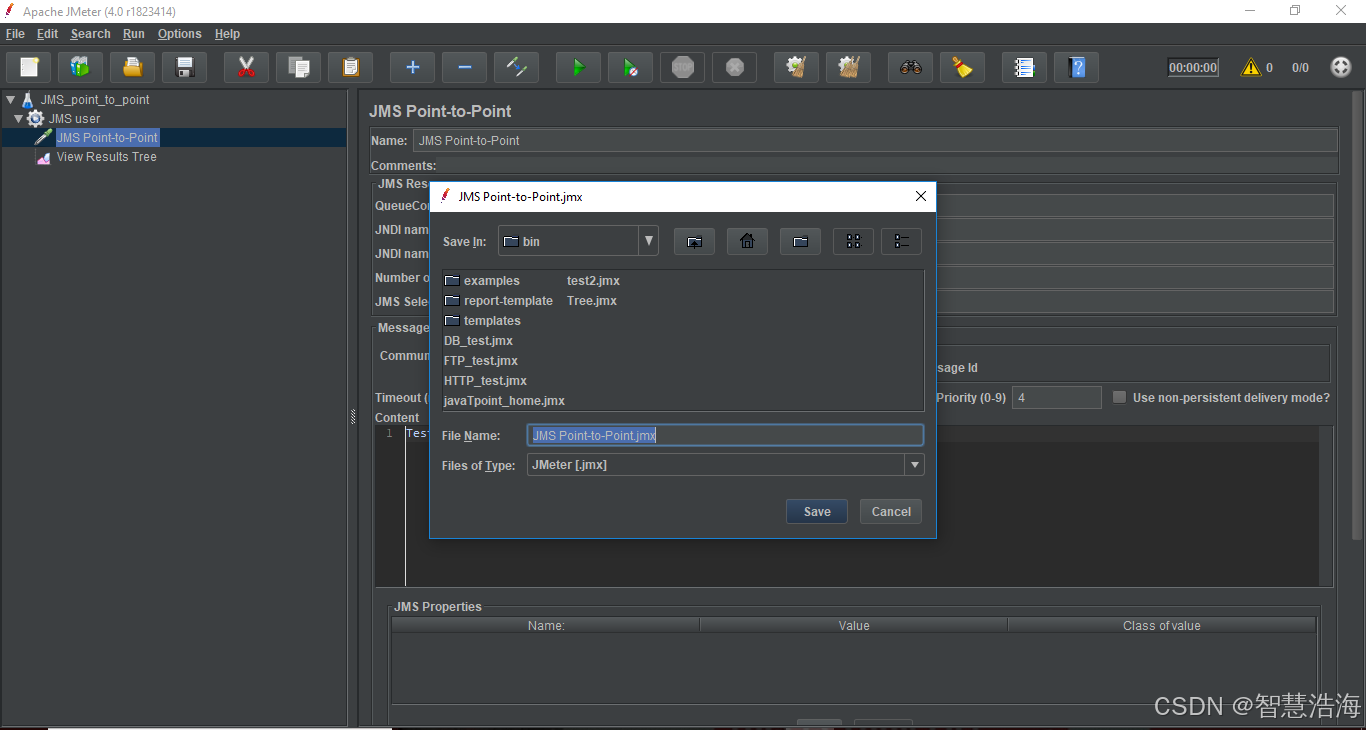Select HTTP_test.jmx in file list
The width and height of the screenshot is (1366, 730).
tap(485, 381)
